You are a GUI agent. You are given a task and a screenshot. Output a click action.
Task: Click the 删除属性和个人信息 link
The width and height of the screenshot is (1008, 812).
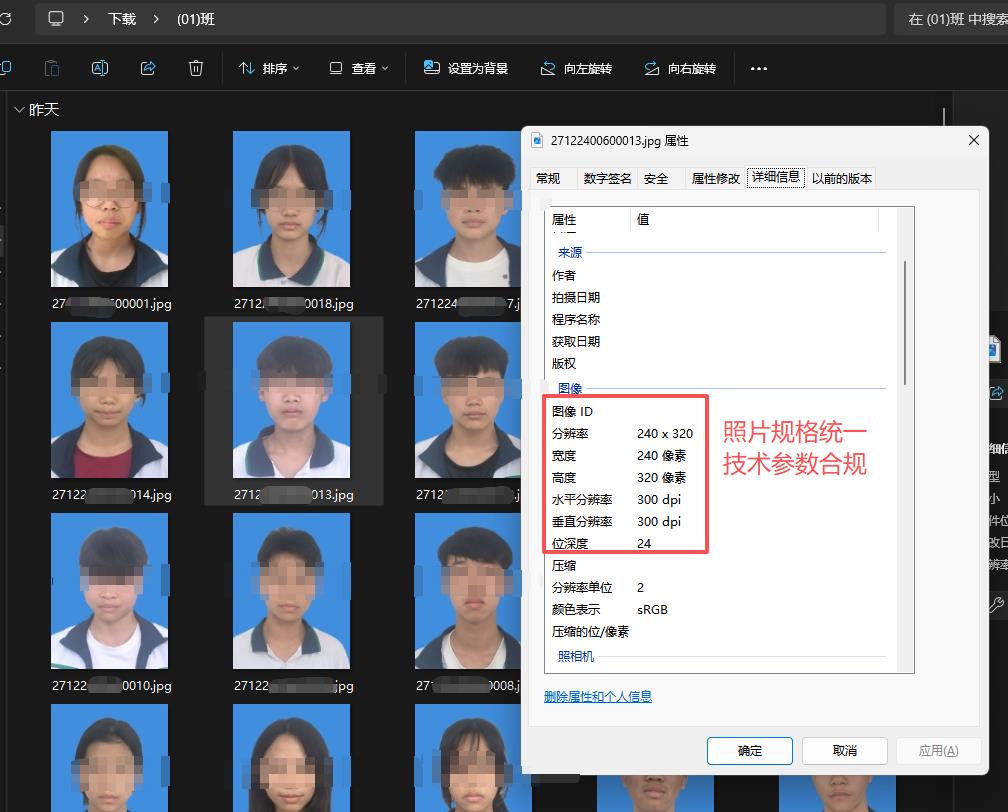[x=597, y=696]
